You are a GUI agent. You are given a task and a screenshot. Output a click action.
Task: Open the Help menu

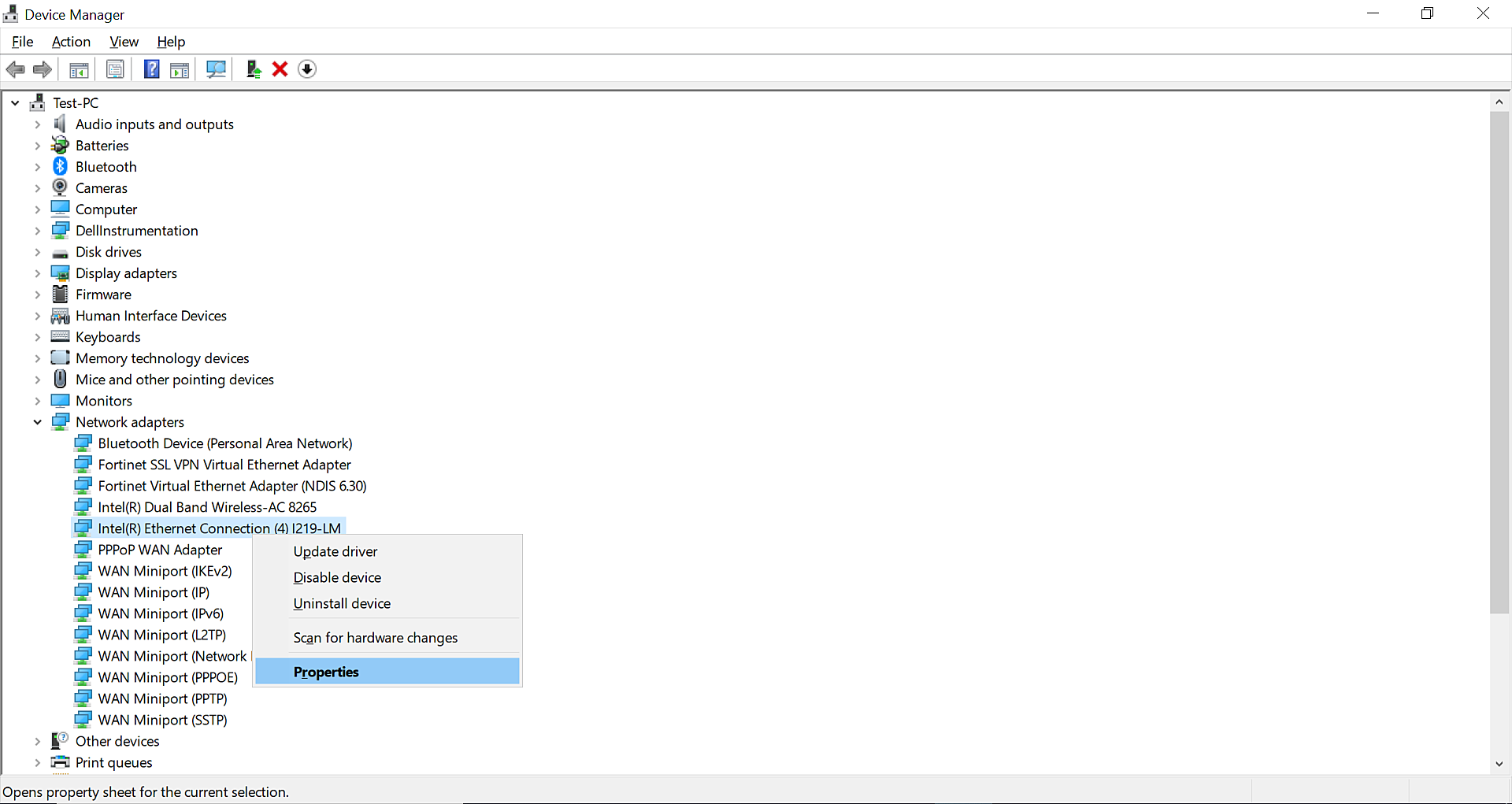point(171,42)
